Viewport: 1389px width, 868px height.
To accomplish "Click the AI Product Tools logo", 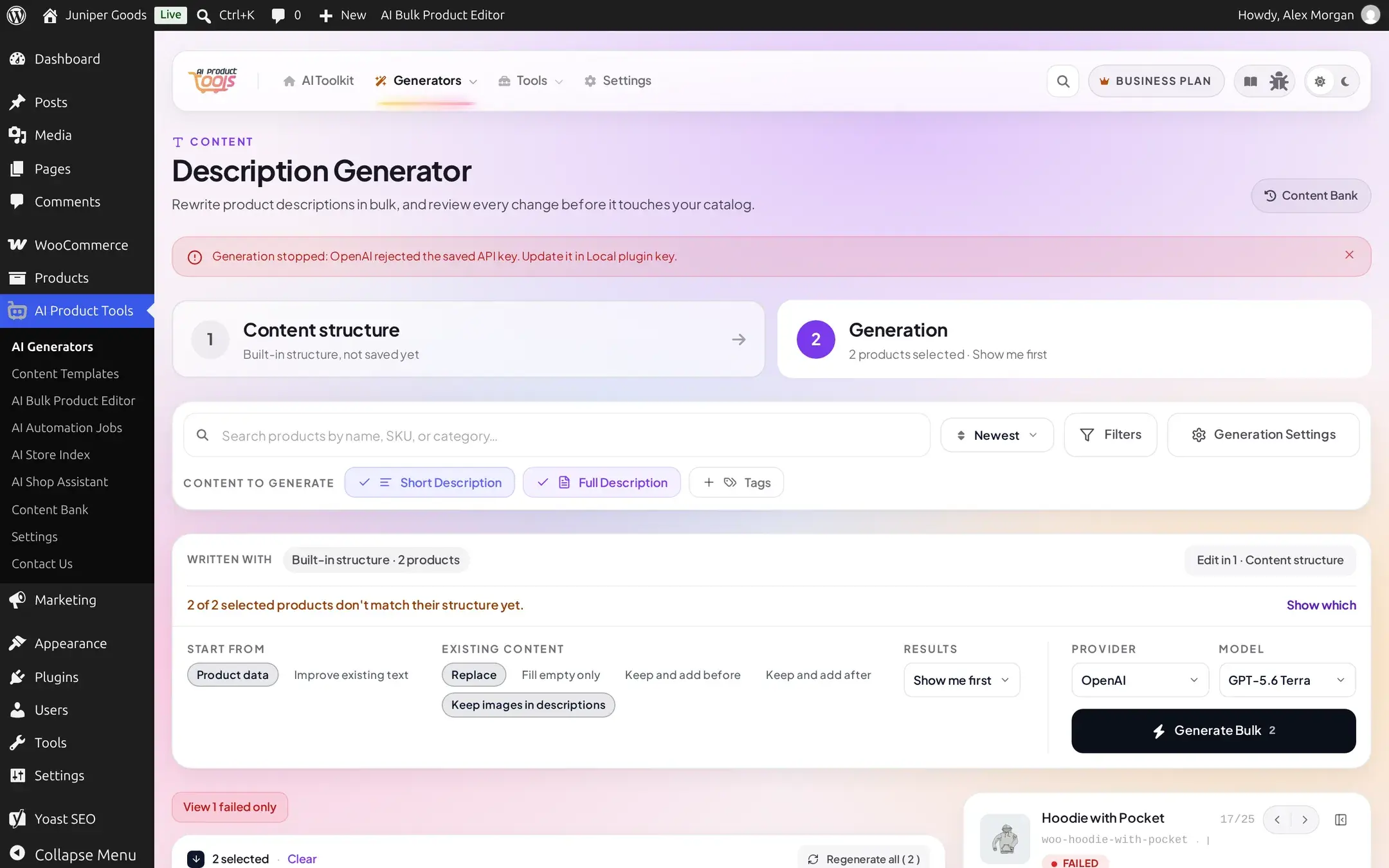I will (213, 81).
